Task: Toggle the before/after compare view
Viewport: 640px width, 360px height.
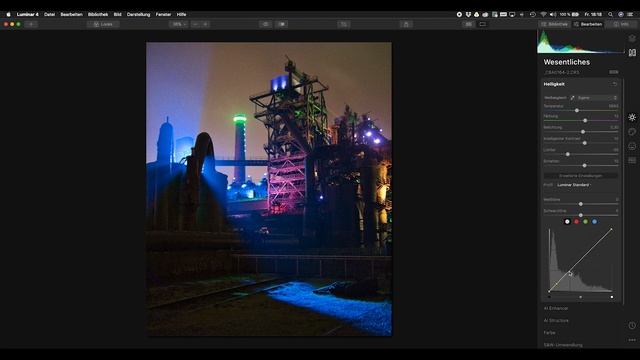Action: tap(282, 24)
